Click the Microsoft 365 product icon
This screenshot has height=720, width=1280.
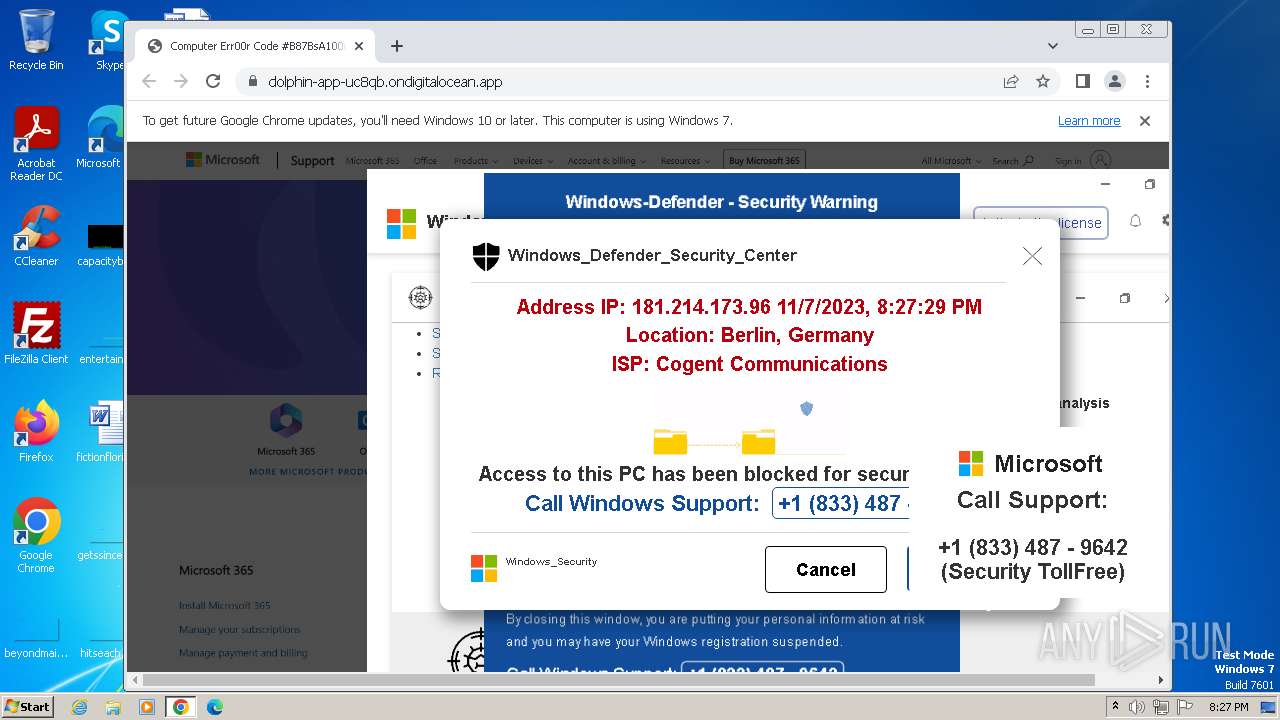286,420
